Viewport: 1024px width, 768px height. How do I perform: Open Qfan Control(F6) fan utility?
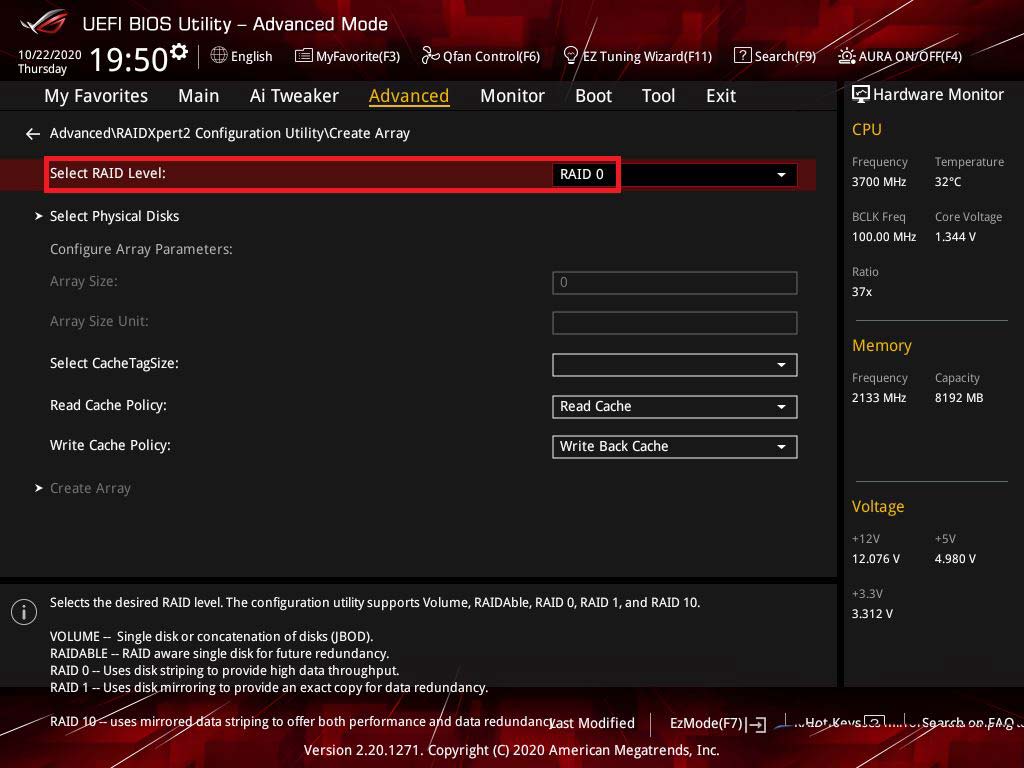[x=481, y=56]
